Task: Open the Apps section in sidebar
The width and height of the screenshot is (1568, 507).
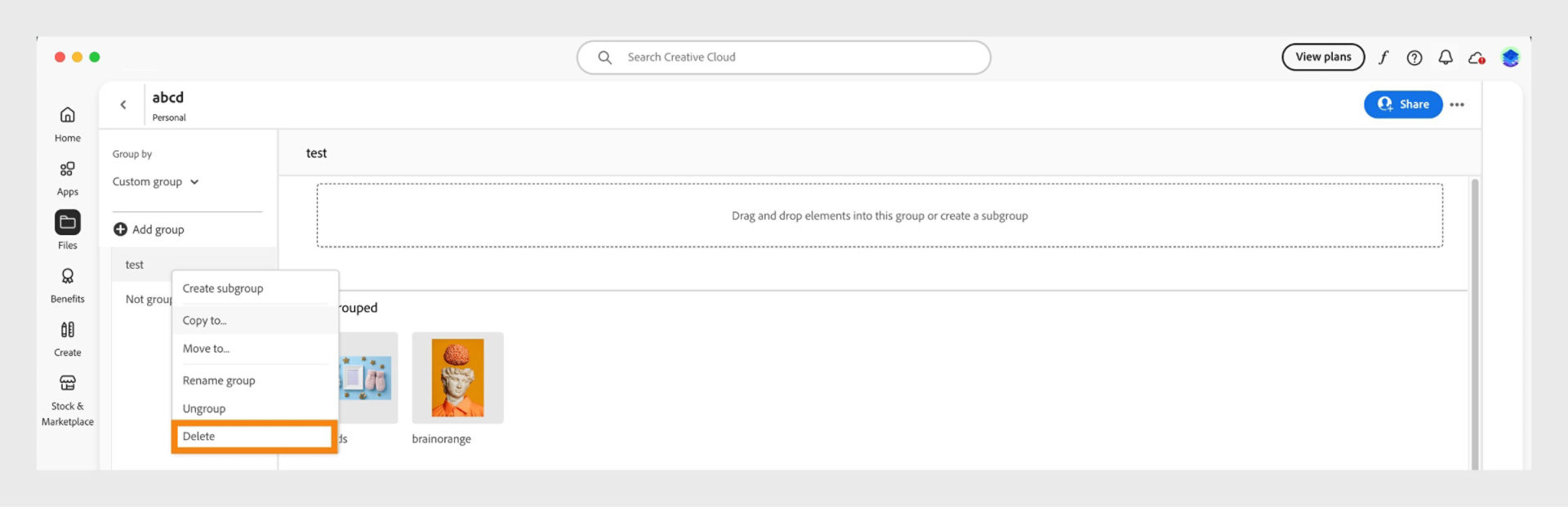Action: click(68, 178)
